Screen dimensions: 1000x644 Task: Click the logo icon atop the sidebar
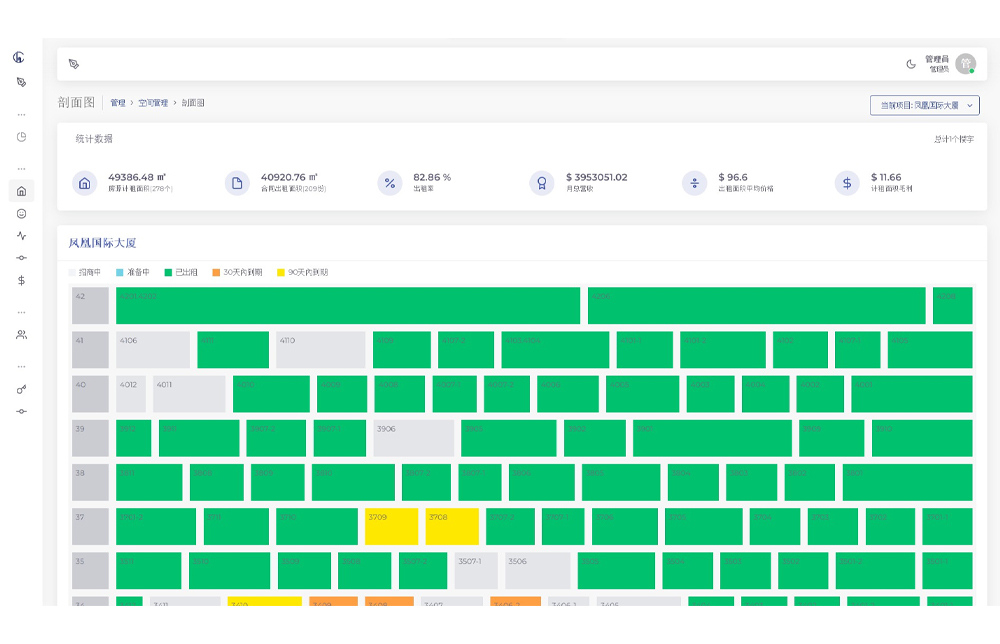[x=19, y=57]
